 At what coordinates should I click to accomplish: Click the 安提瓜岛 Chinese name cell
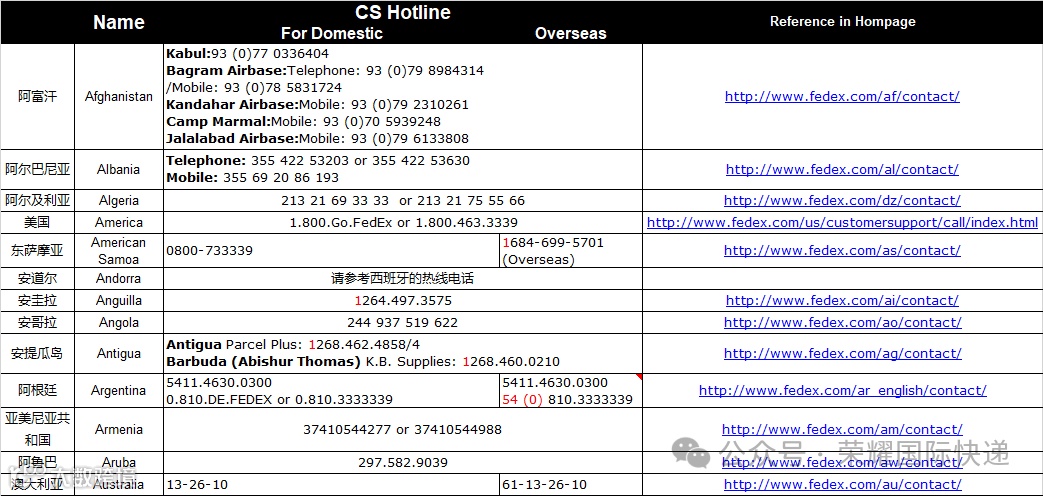click(x=37, y=354)
